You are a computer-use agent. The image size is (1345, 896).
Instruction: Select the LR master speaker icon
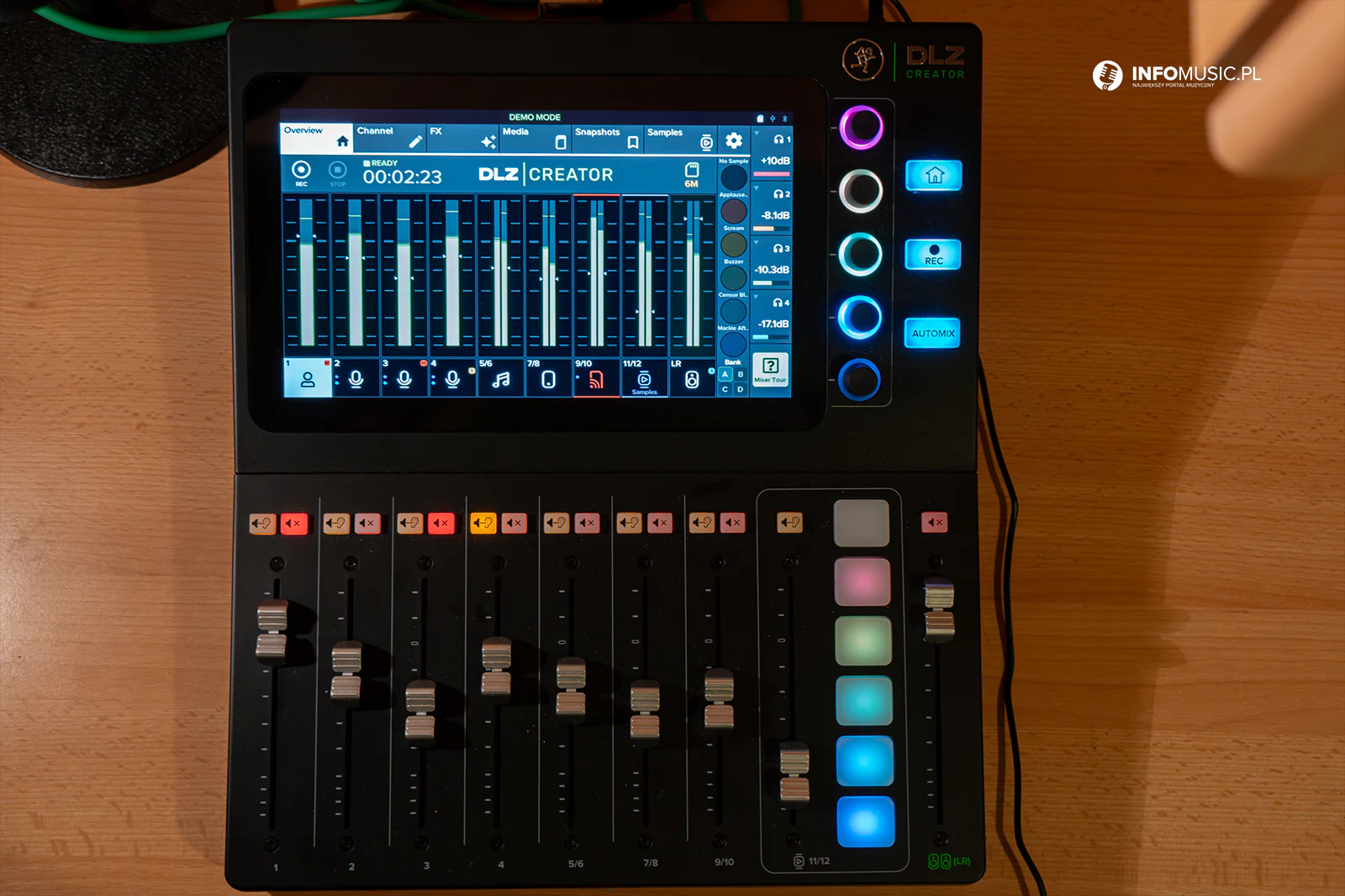[x=692, y=379]
